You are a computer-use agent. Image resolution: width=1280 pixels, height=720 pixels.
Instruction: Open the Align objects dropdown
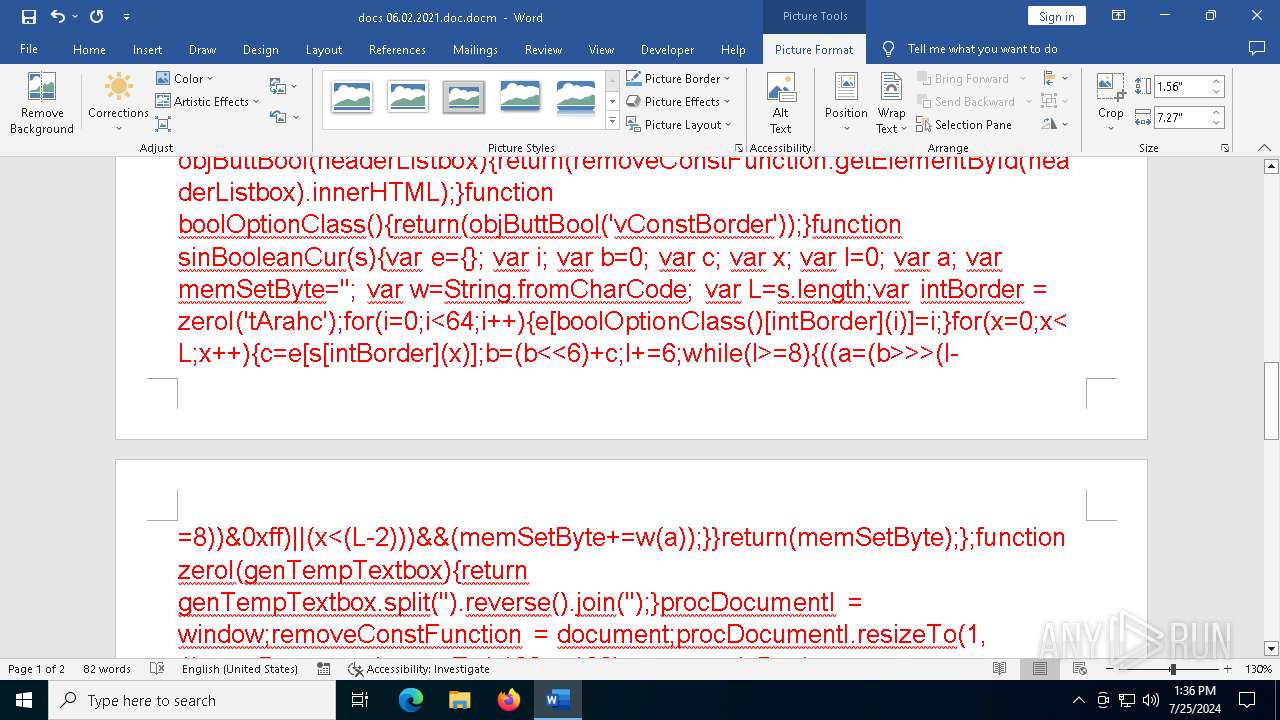pyautogui.click(x=1053, y=78)
